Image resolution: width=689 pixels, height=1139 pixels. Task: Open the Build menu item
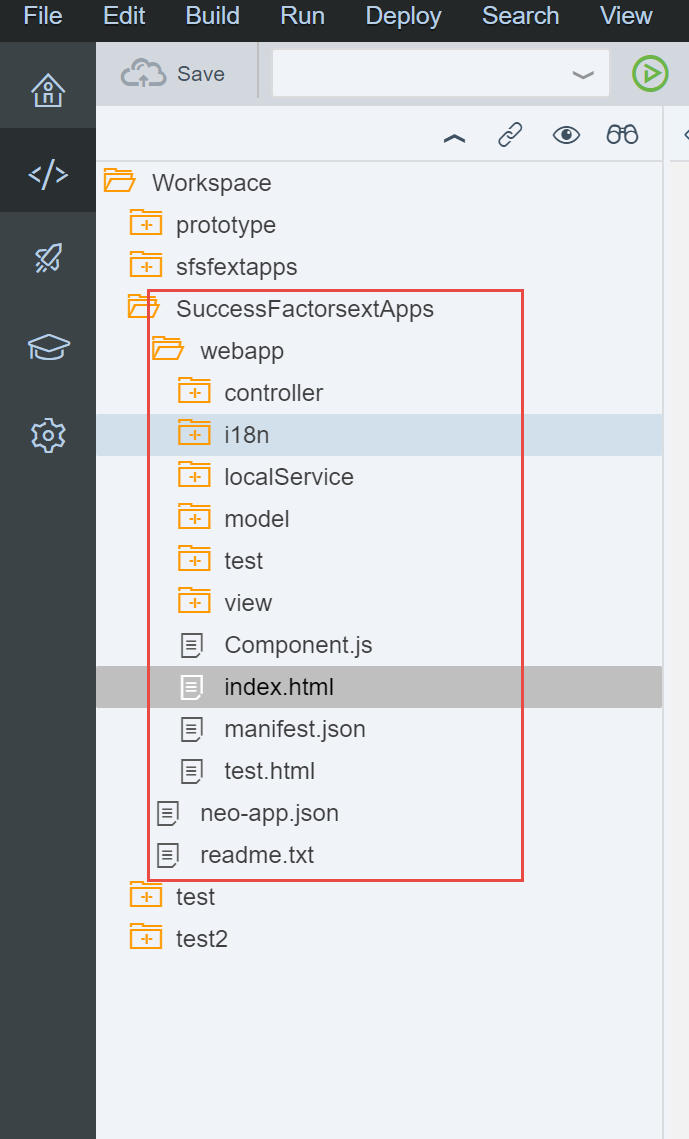211,16
